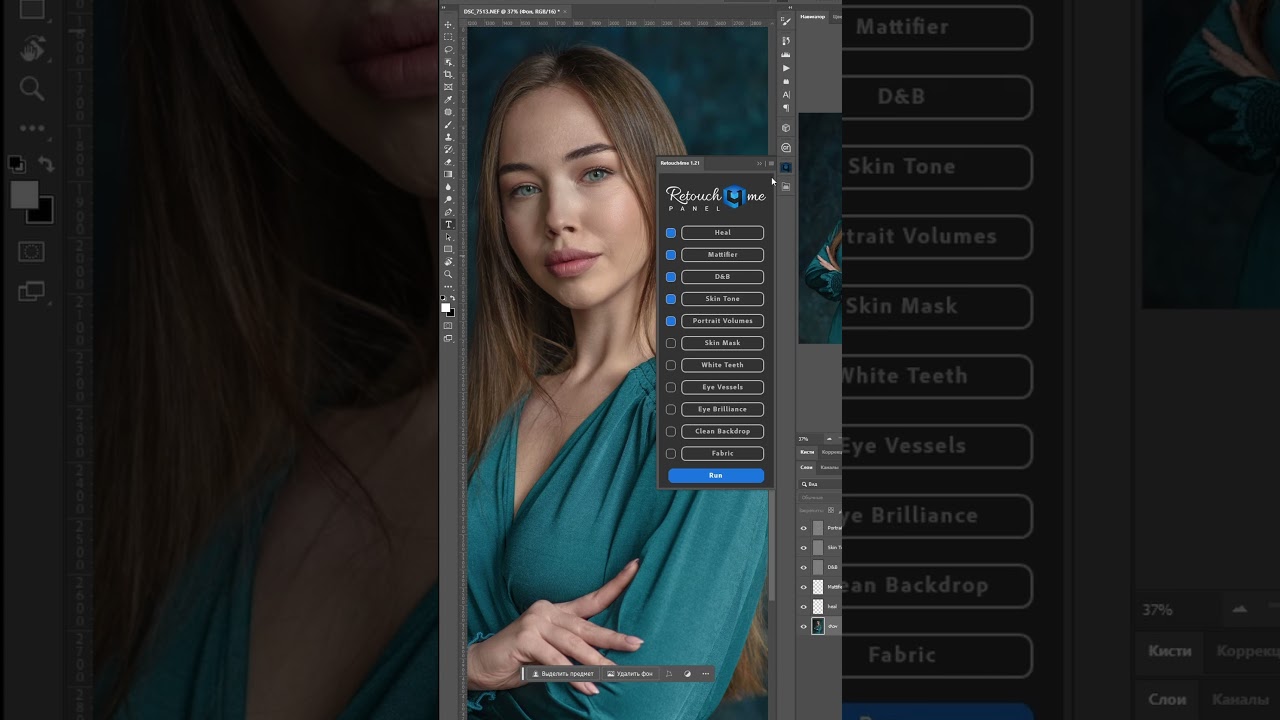
Task: Open the DSC_7513.NEF document tab
Action: coord(514,11)
